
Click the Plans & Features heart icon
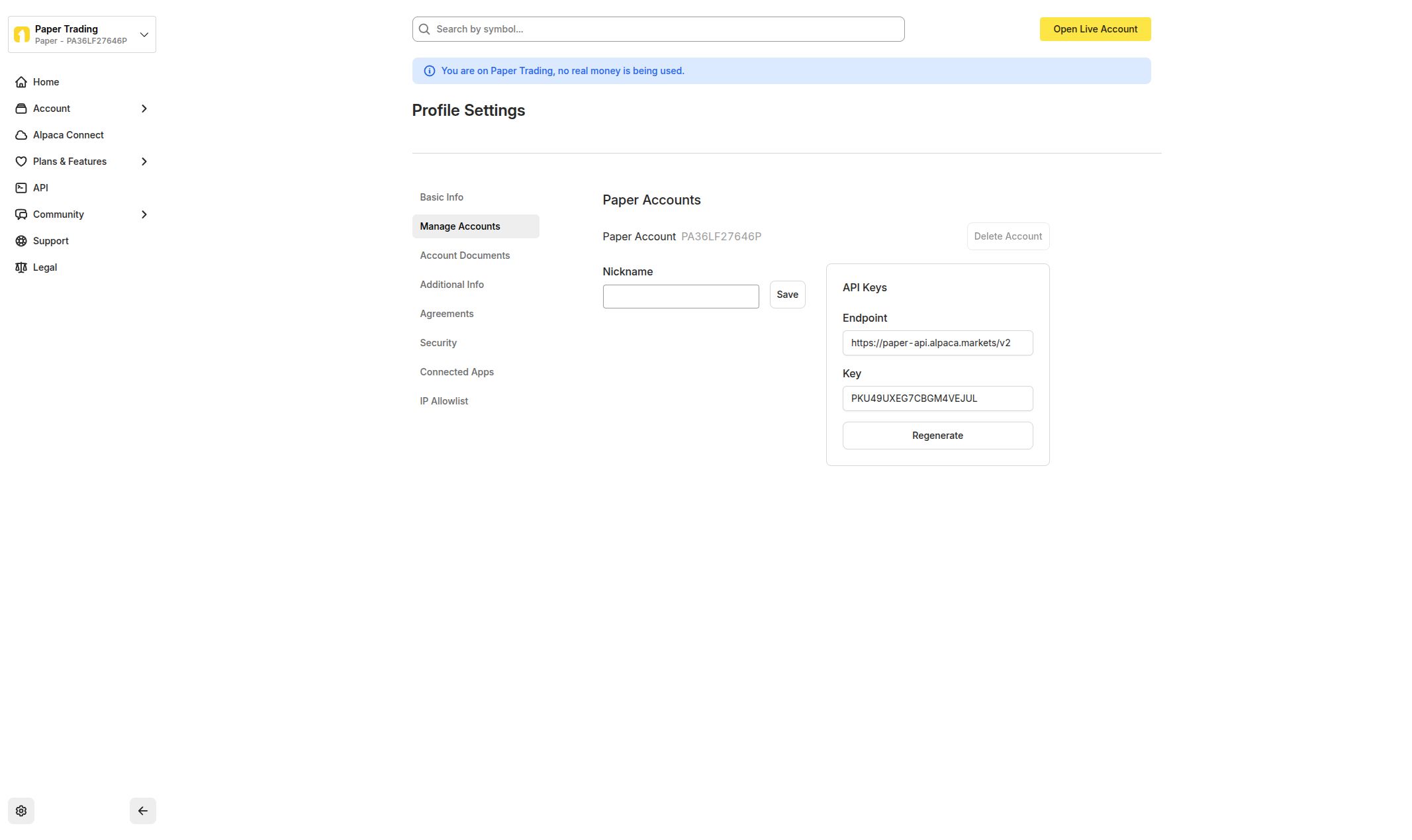pyautogui.click(x=21, y=161)
